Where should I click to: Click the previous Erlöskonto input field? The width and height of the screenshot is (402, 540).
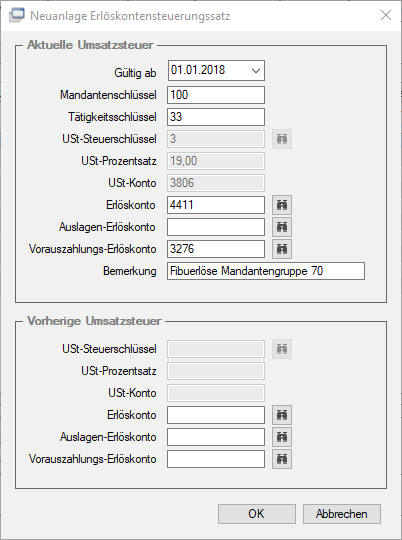(216, 415)
